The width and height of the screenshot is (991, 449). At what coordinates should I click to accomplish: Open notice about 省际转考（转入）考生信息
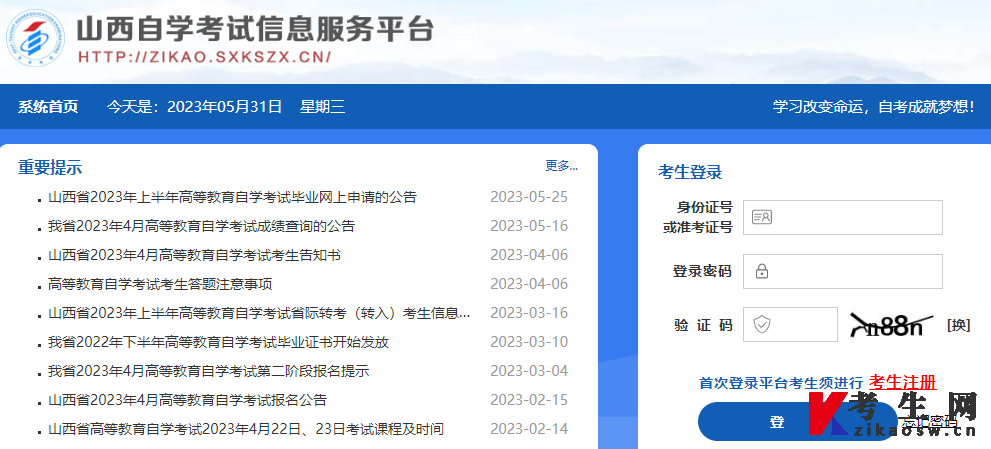click(259, 313)
